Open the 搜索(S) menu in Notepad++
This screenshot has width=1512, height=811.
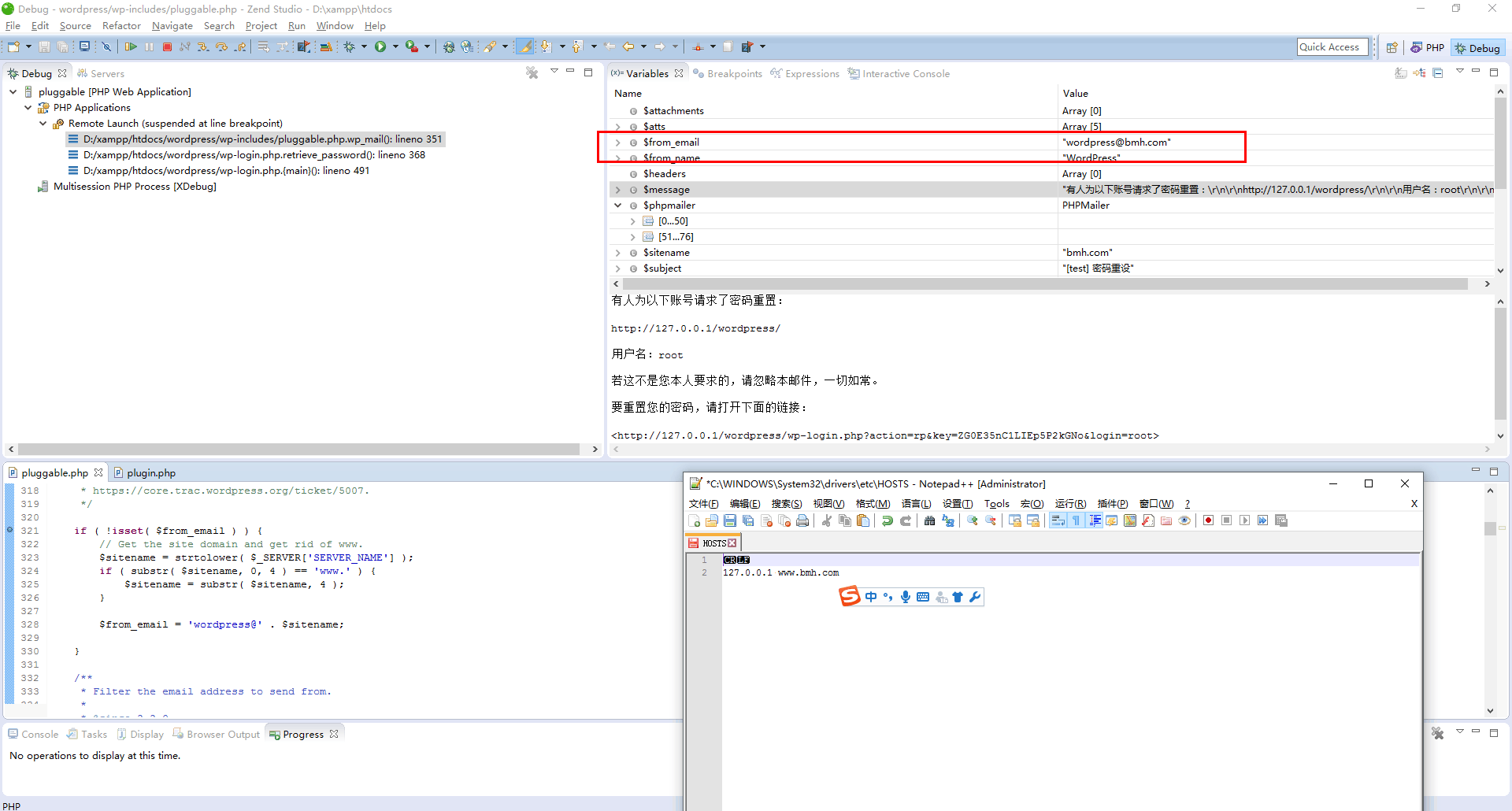[786, 504]
